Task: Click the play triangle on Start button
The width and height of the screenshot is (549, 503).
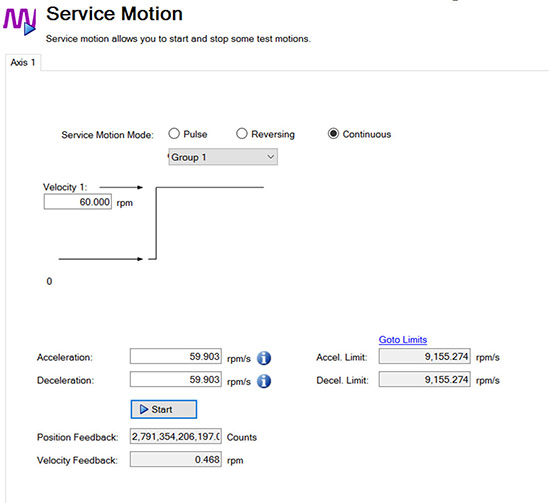Action: 144,409
